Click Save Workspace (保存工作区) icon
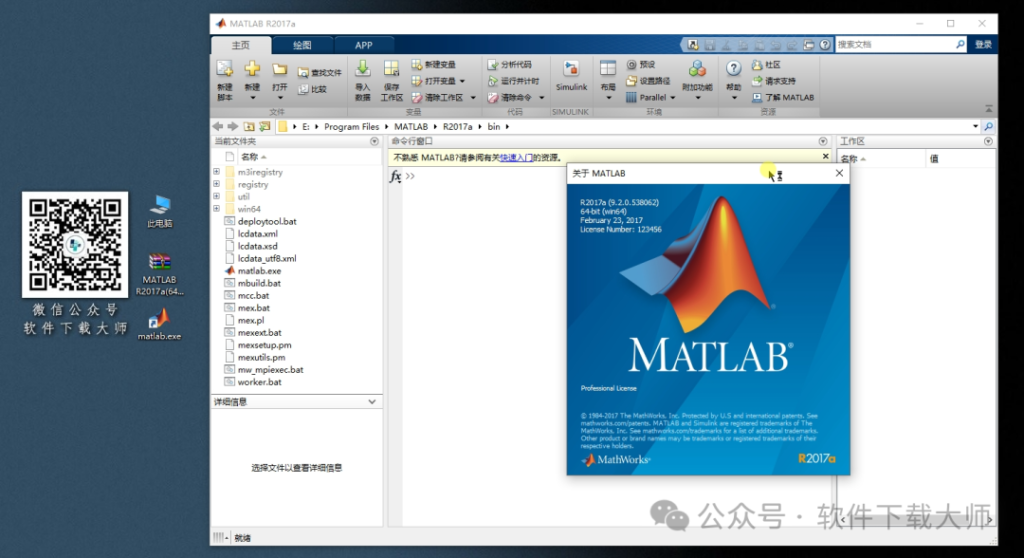 (391, 69)
